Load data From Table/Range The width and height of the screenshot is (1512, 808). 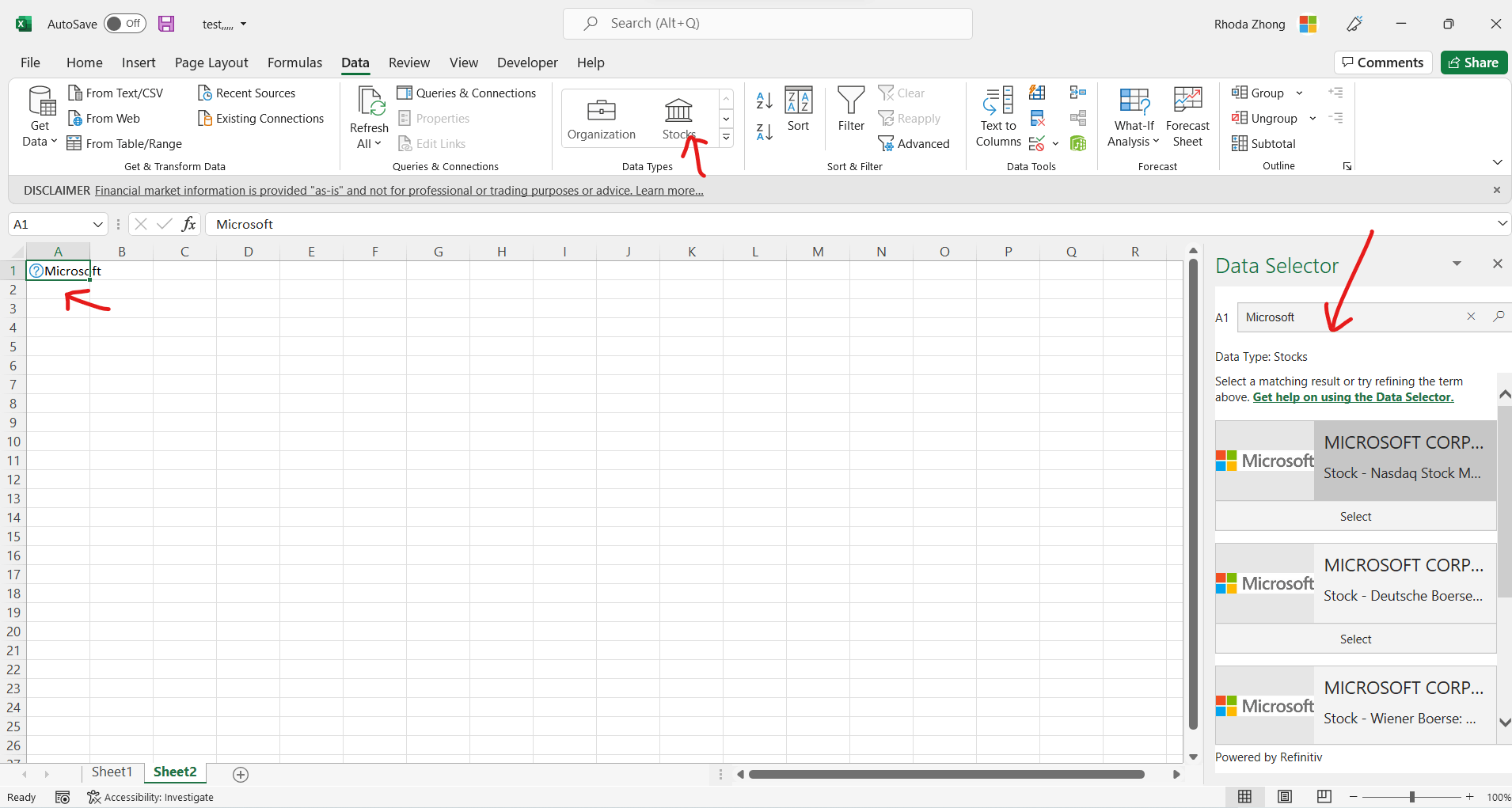[124, 144]
